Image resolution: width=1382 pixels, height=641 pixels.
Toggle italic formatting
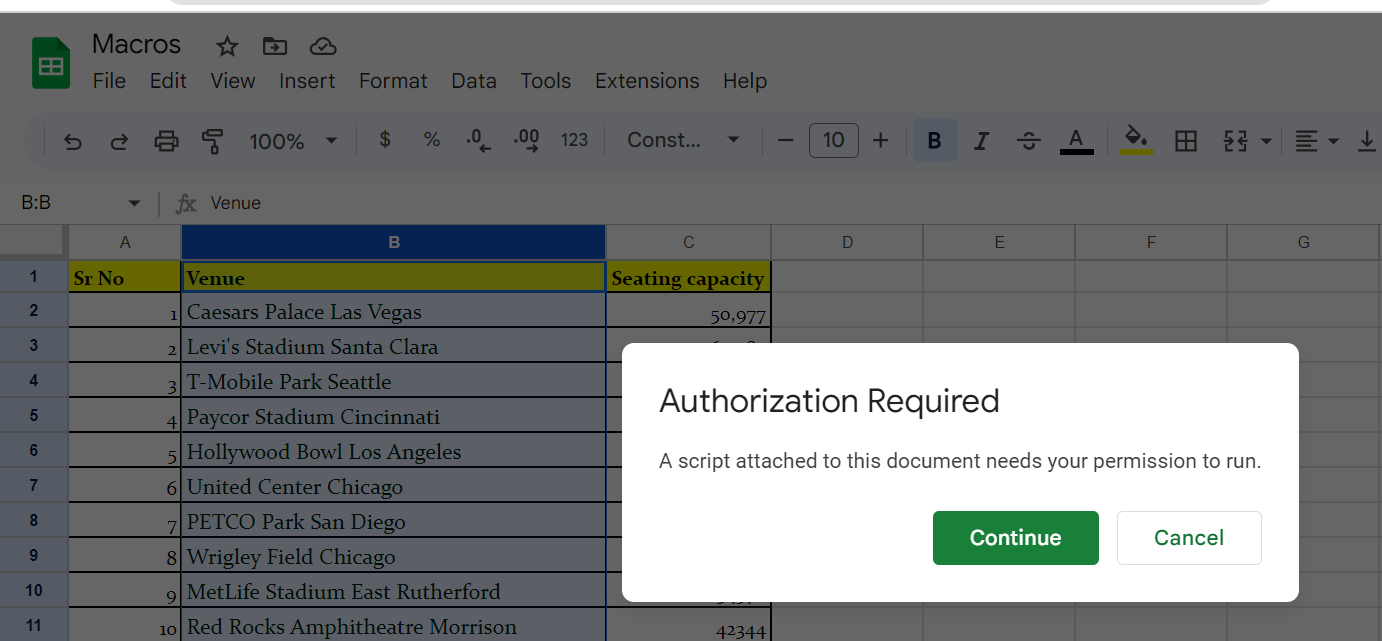[982, 140]
